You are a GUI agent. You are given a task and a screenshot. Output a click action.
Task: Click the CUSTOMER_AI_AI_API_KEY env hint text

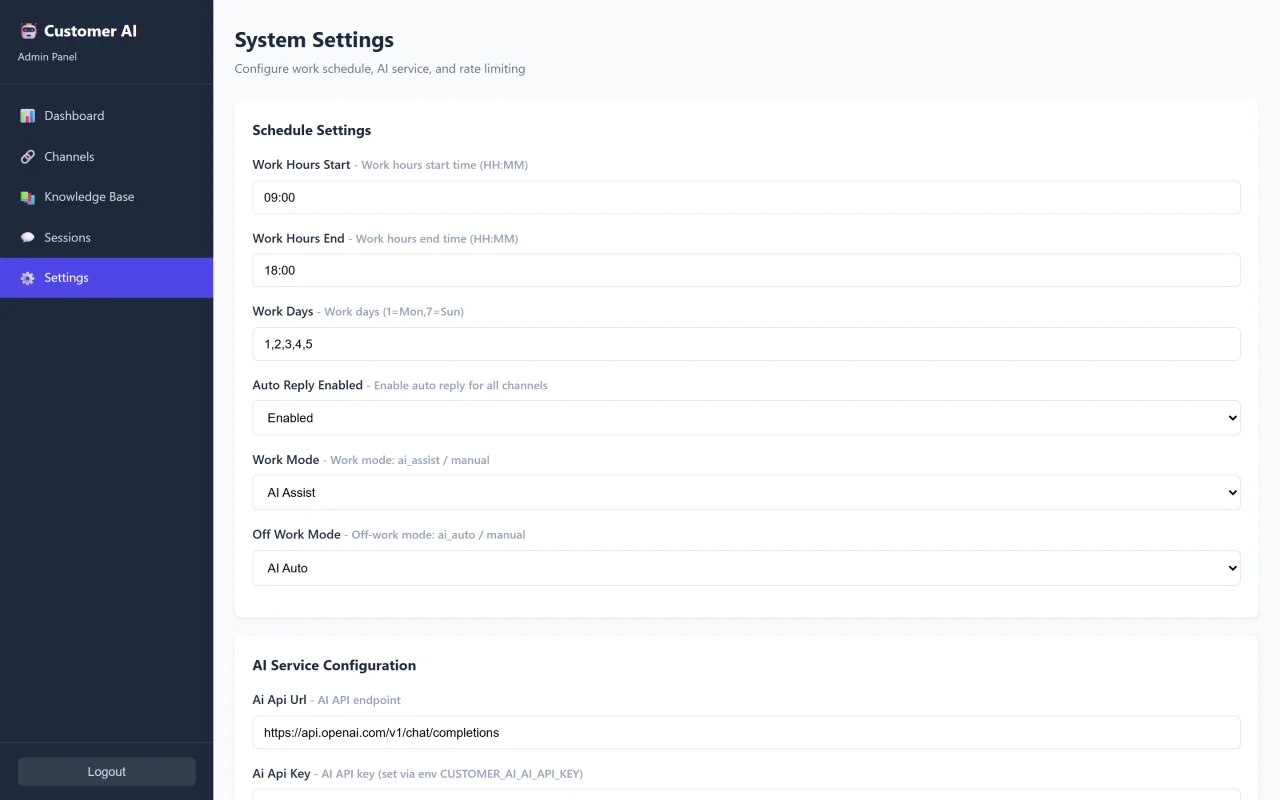click(x=452, y=774)
